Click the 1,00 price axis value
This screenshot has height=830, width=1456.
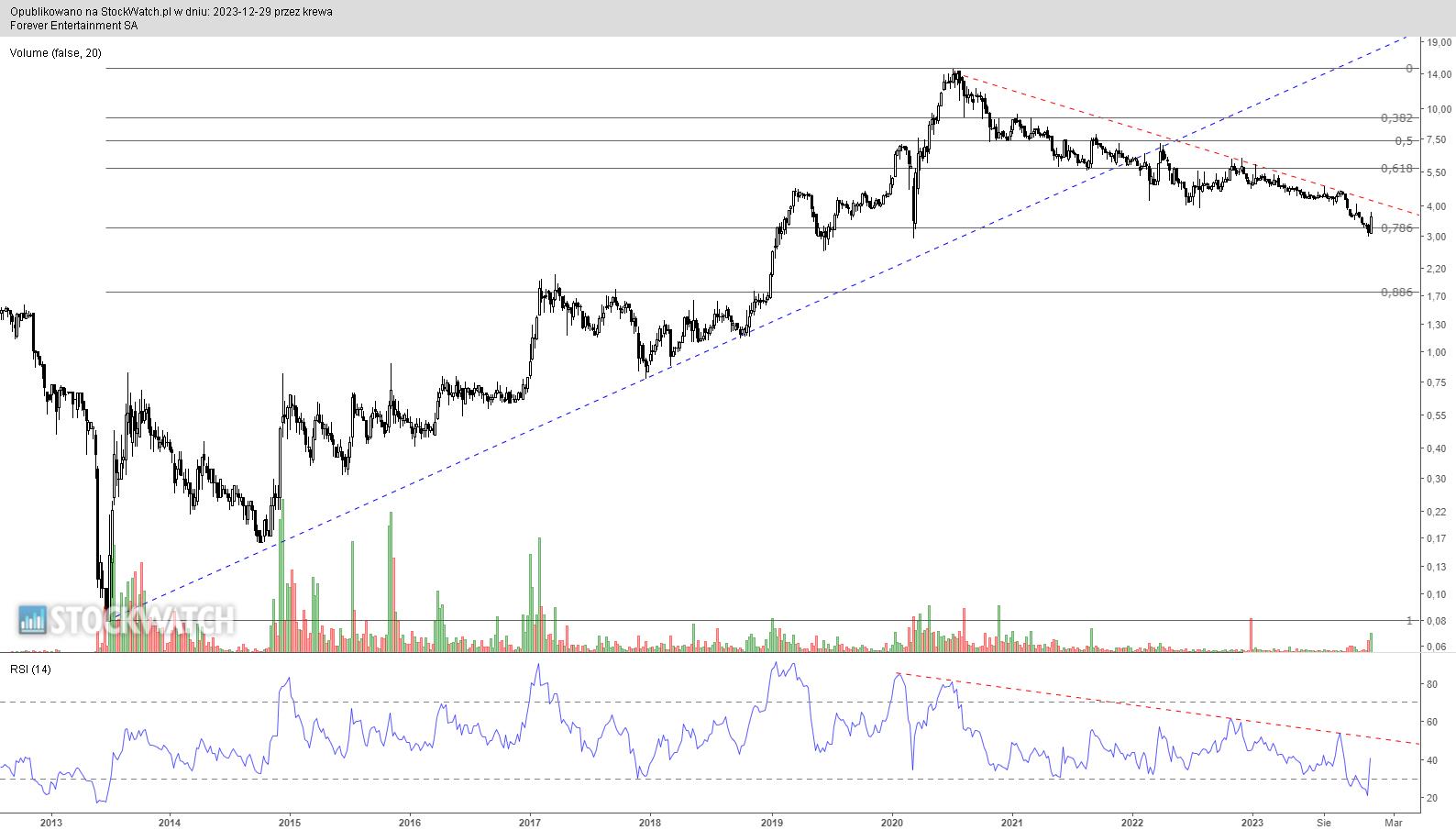[x=1436, y=352]
